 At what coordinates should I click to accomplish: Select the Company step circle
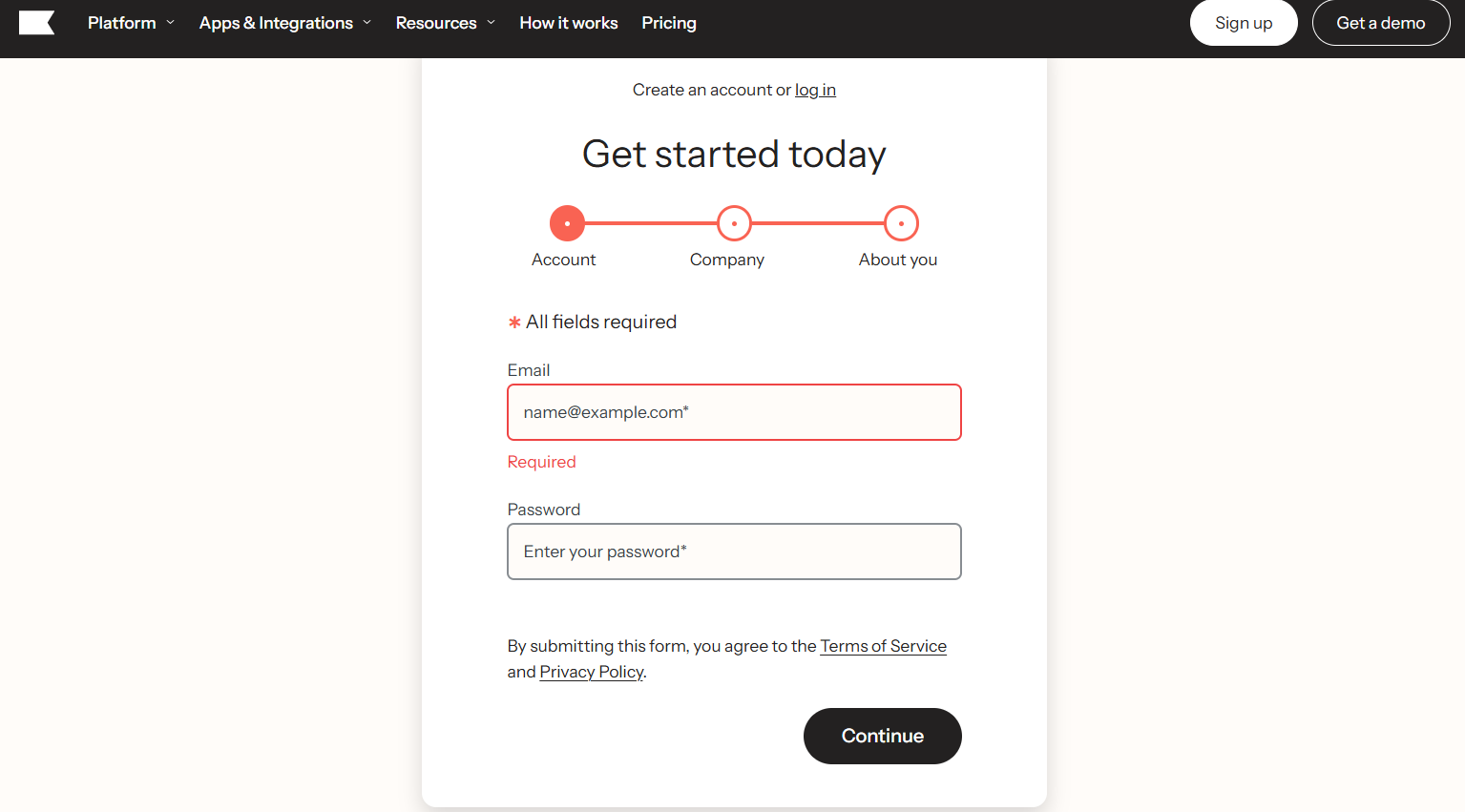click(734, 223)
